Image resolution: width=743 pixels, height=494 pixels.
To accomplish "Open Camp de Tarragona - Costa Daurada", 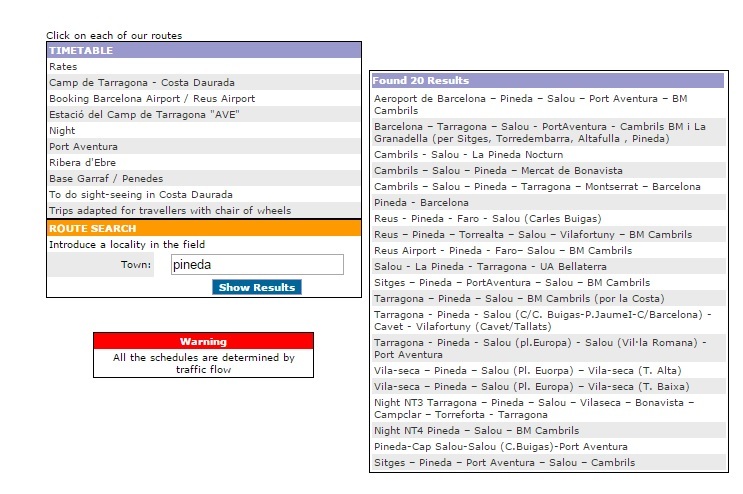I will 142,83.
